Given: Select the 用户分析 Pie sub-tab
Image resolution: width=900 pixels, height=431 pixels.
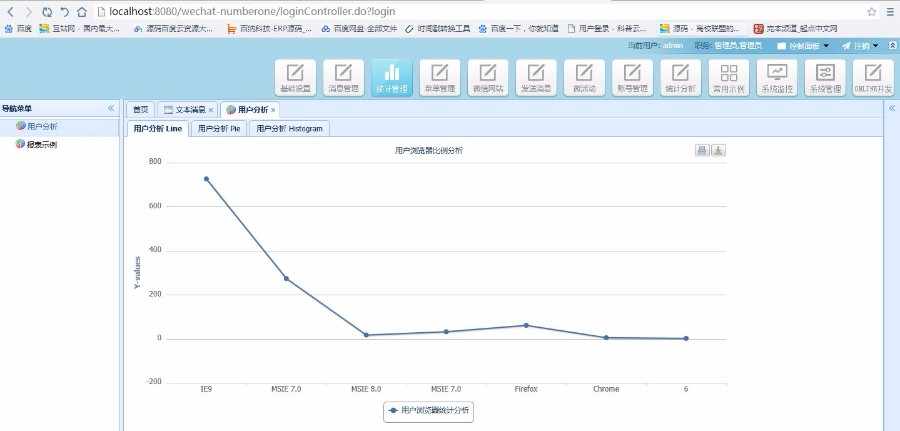Looking at the screenshot, I should (x=219, y=129).
